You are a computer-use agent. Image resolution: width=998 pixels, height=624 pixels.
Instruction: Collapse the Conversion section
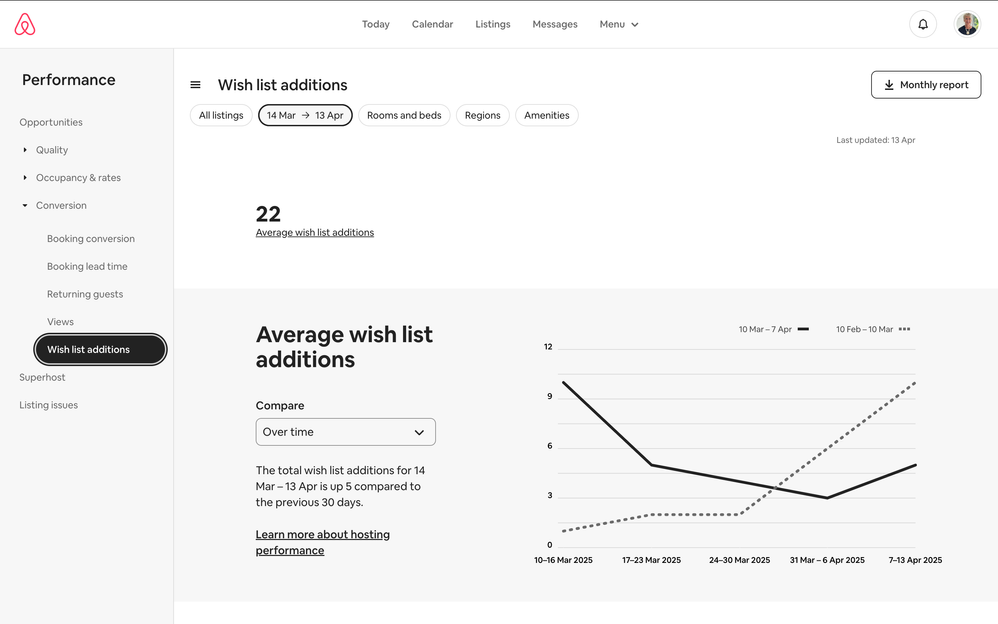pyautogui.click(x=26, y=206)
